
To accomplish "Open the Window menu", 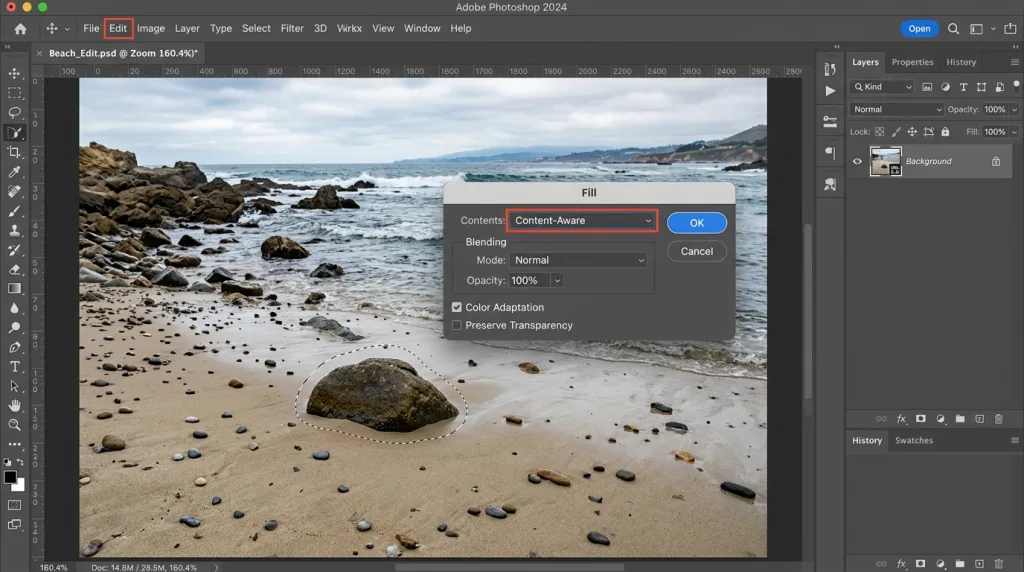I will pyautogui.click(x=422, y=29).
